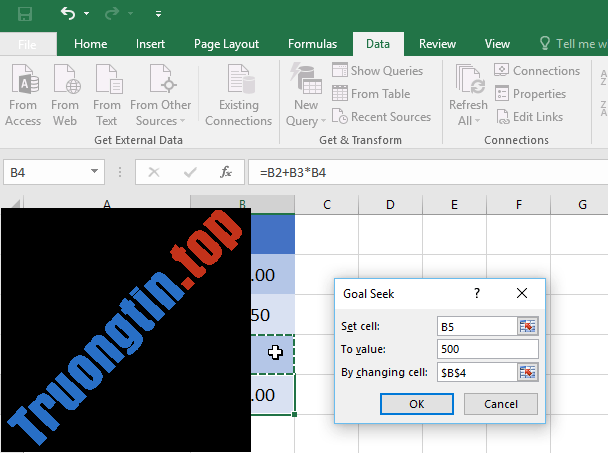
Task: Click Sort A to Z icon
Action: click(x=603, y=77)
